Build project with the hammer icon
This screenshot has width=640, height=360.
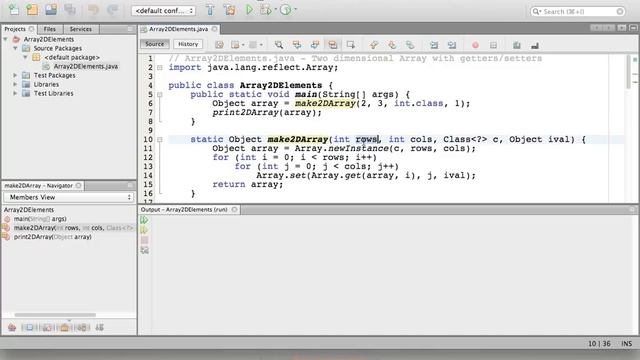point(210,9)
